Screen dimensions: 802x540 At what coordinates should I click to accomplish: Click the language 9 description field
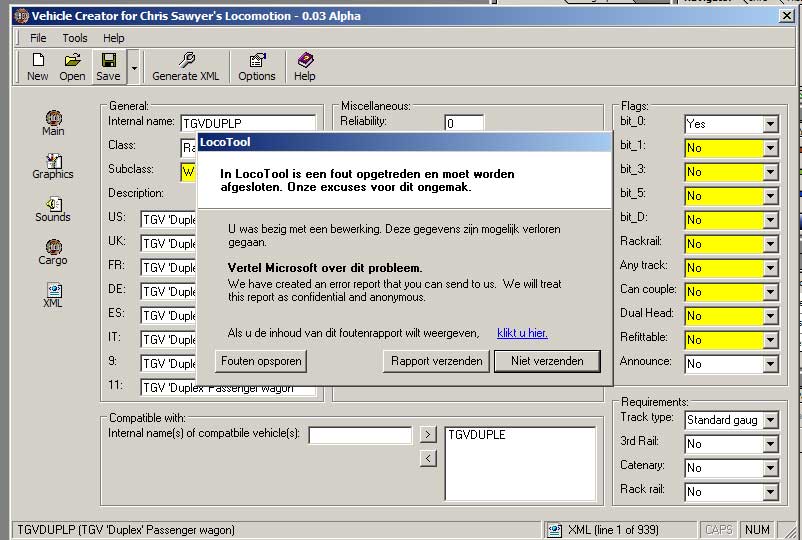pyautogui.click(x=168, y=364)
